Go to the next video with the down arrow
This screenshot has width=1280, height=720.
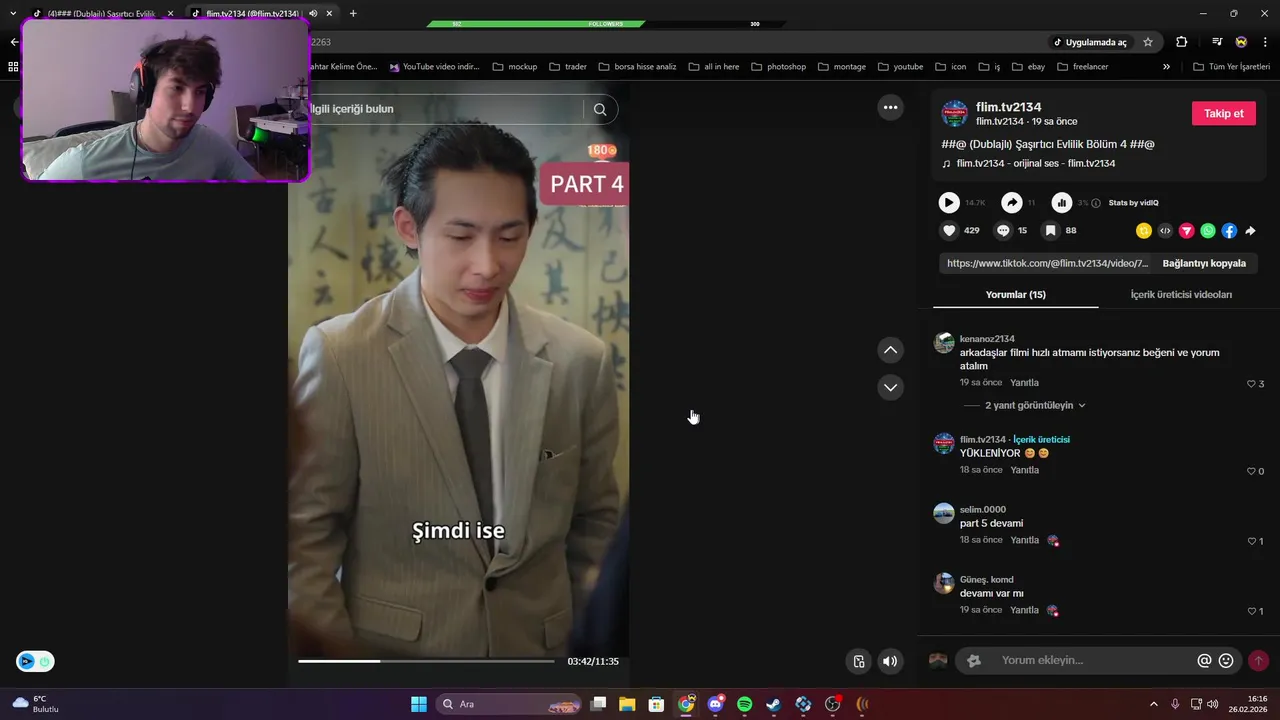pyautogui.click(x=890, y=387)
